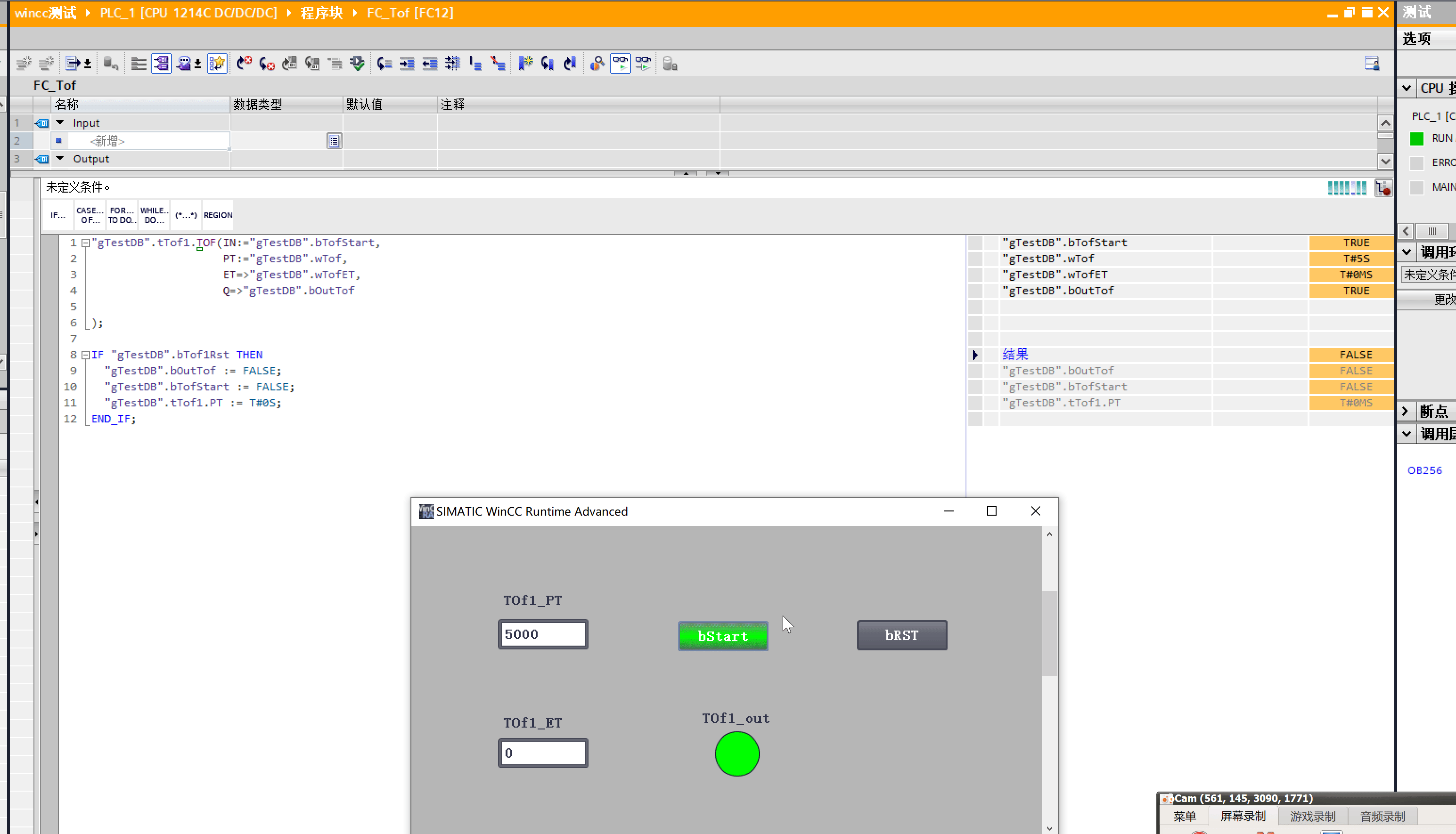The height and width of the screenshot is (834, 1456).
Task: Collapse the IF block at line 8
Action: tap(85, 355)
